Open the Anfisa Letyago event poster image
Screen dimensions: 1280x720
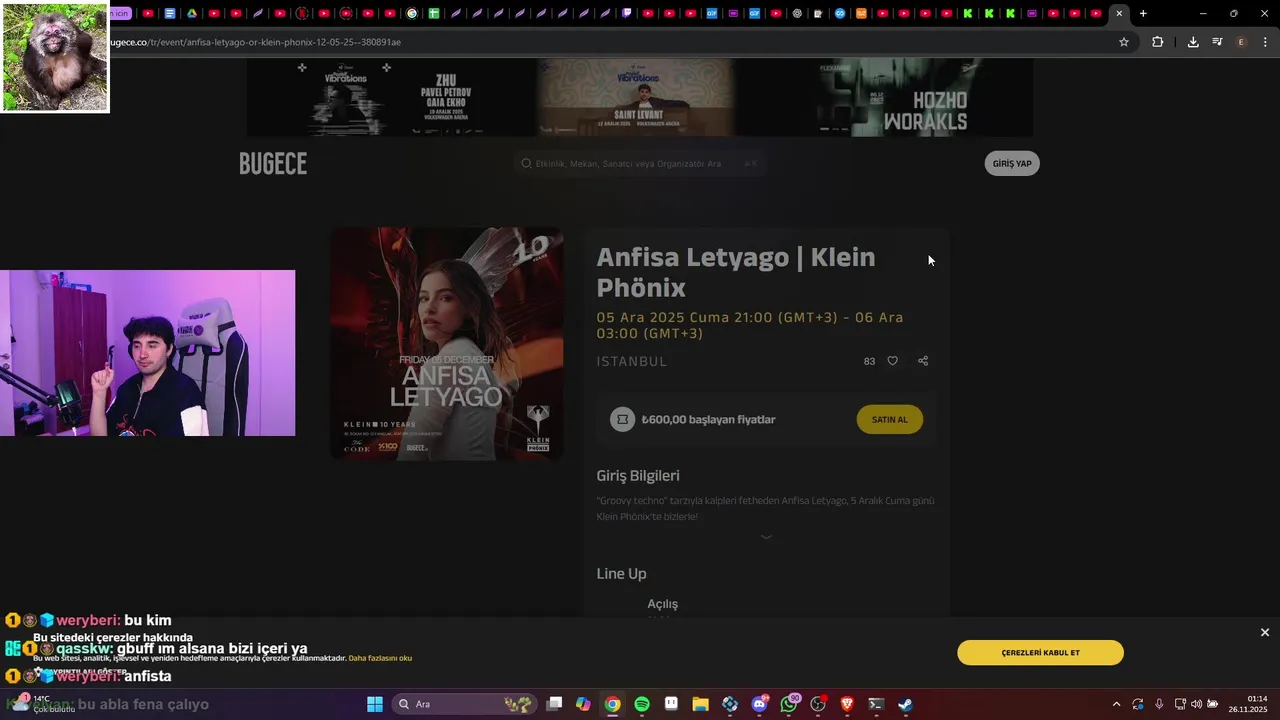coord(447,344)
